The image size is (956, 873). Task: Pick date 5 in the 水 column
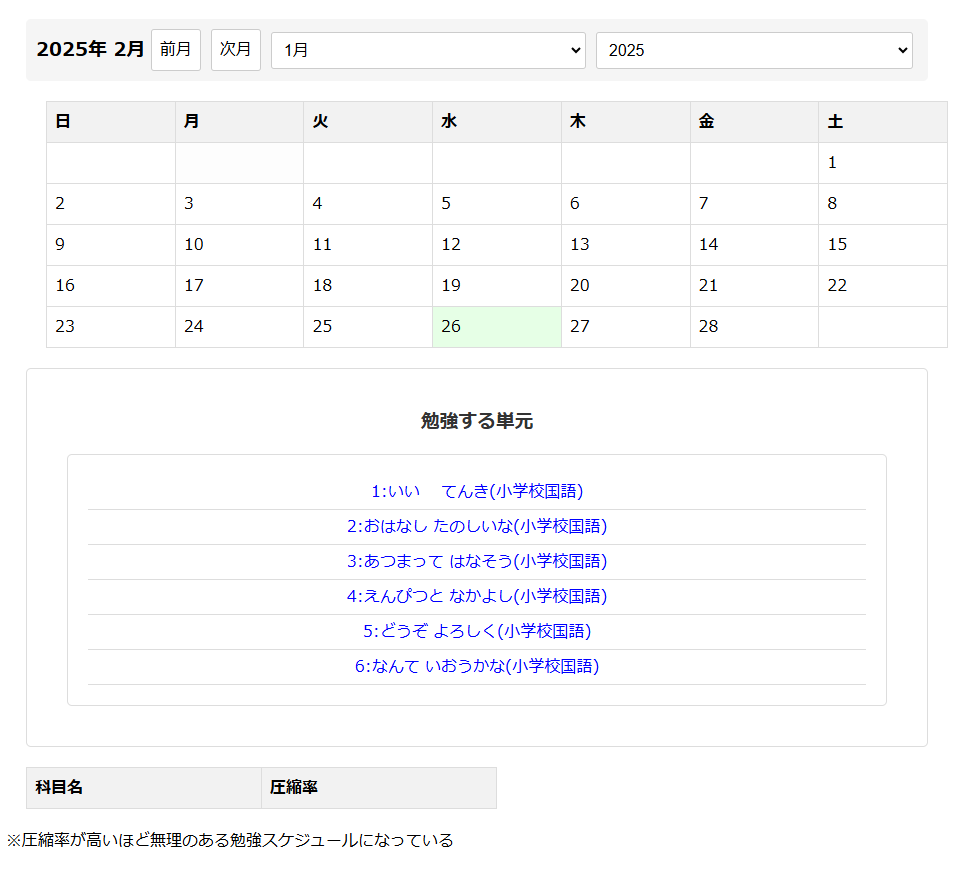tap(496, 204)
